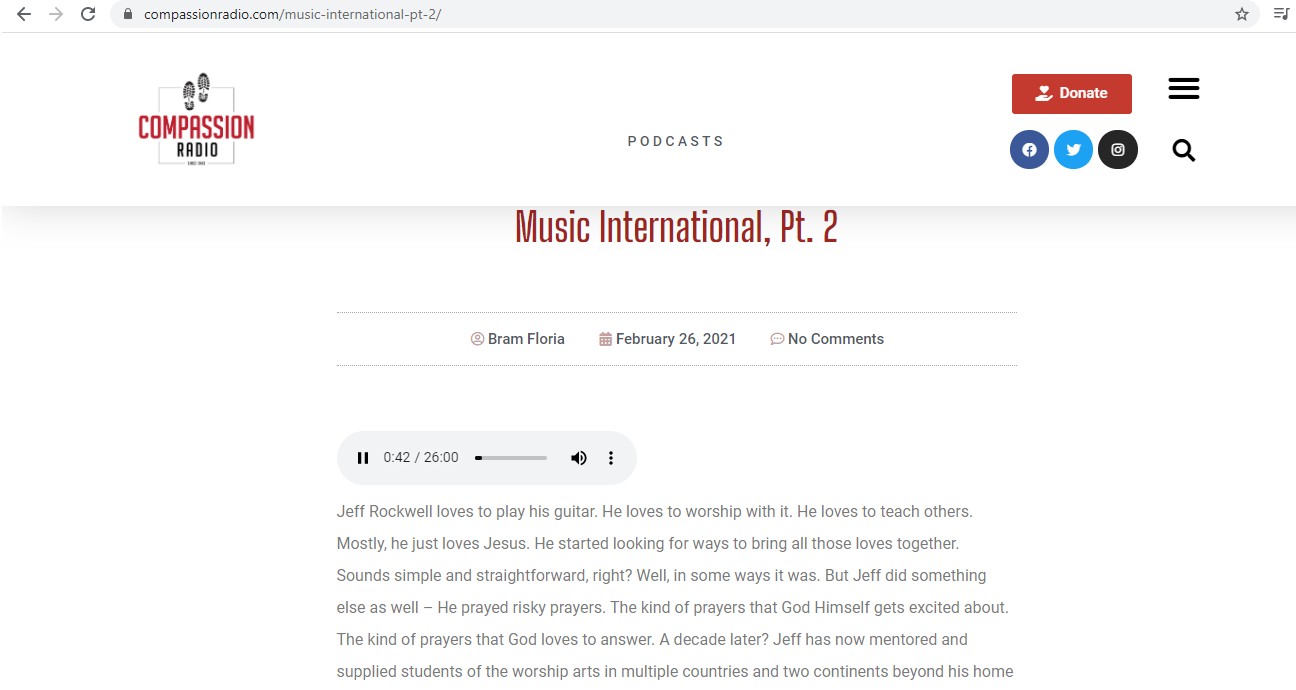
Task: Open the hamburger navigation menu
Action: pyautogui.click(x=1183, y=89)
